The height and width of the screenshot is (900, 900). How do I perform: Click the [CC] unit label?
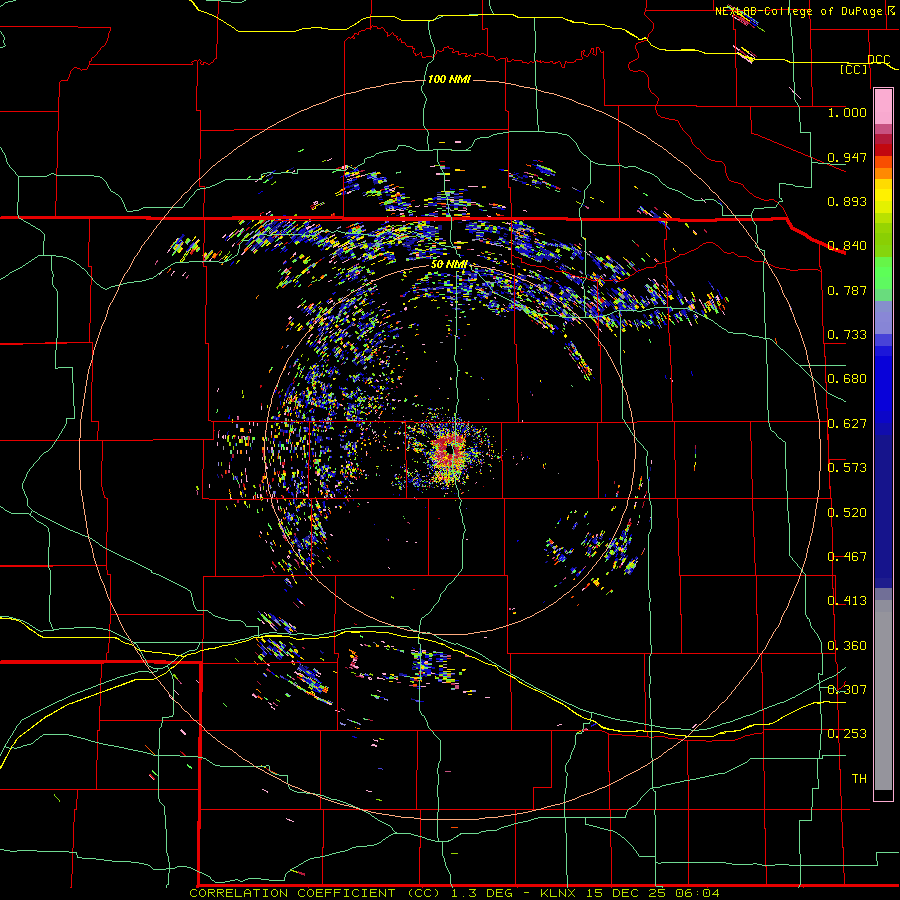[x=854, y=69]
